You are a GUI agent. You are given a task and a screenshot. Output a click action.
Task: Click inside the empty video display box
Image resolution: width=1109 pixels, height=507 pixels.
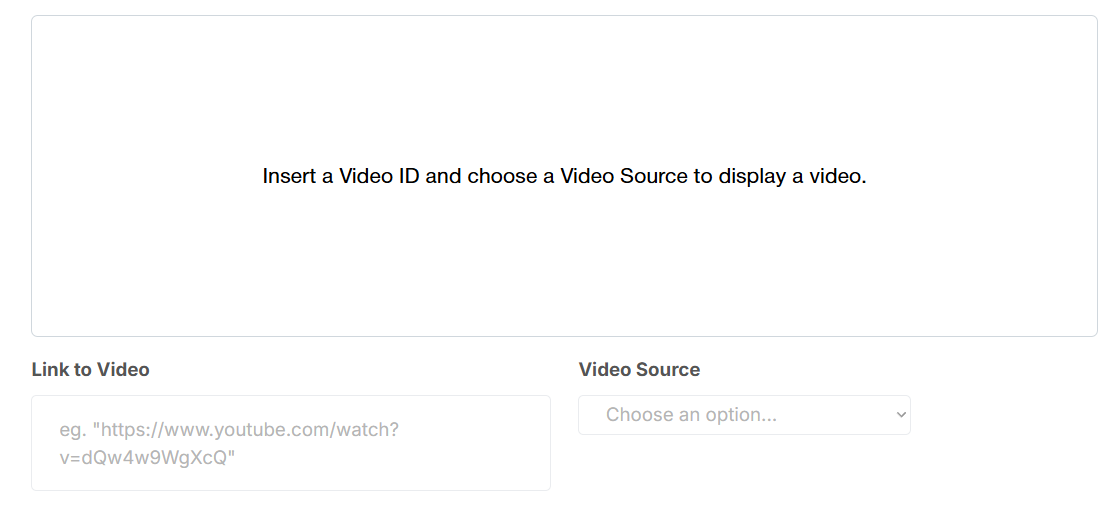[x=564, y=90]
